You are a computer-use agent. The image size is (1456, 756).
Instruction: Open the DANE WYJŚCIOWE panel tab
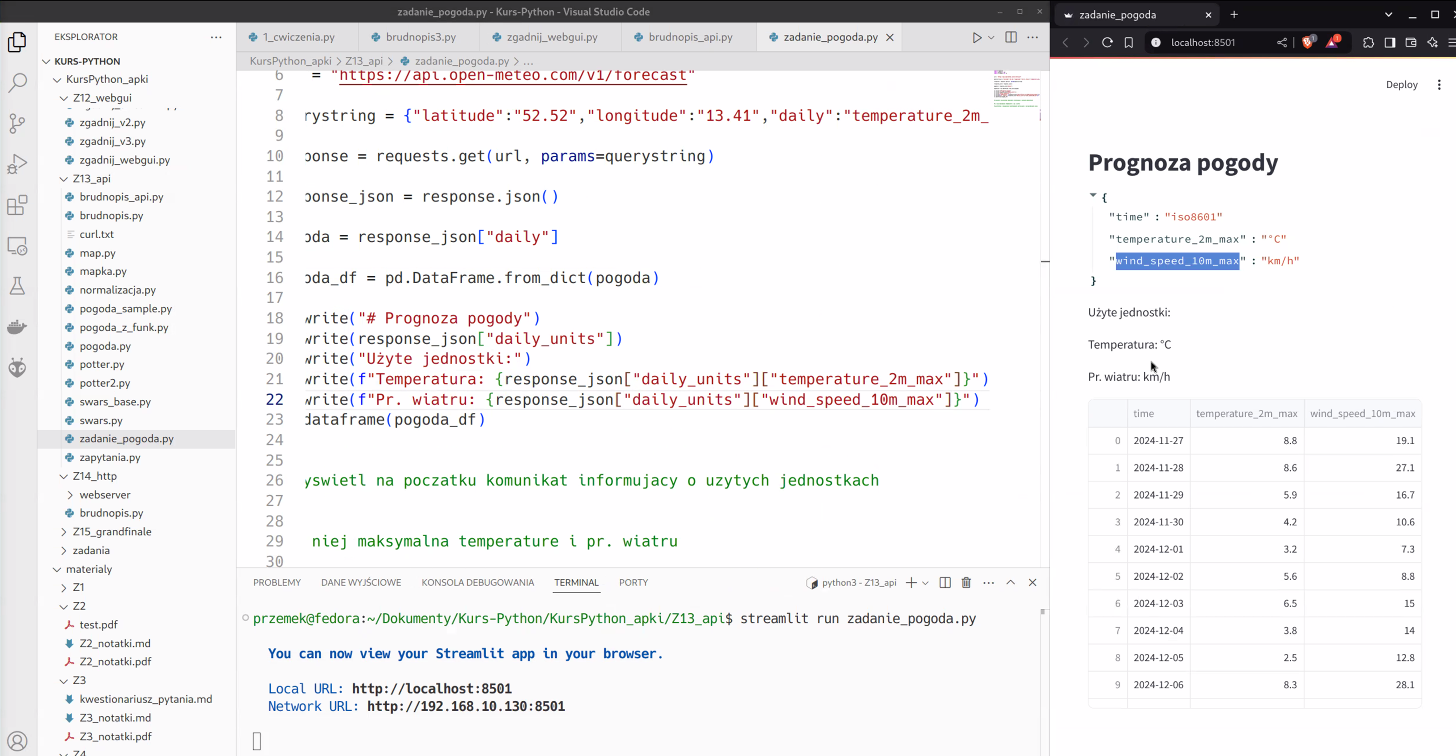(x=361, y=582)
